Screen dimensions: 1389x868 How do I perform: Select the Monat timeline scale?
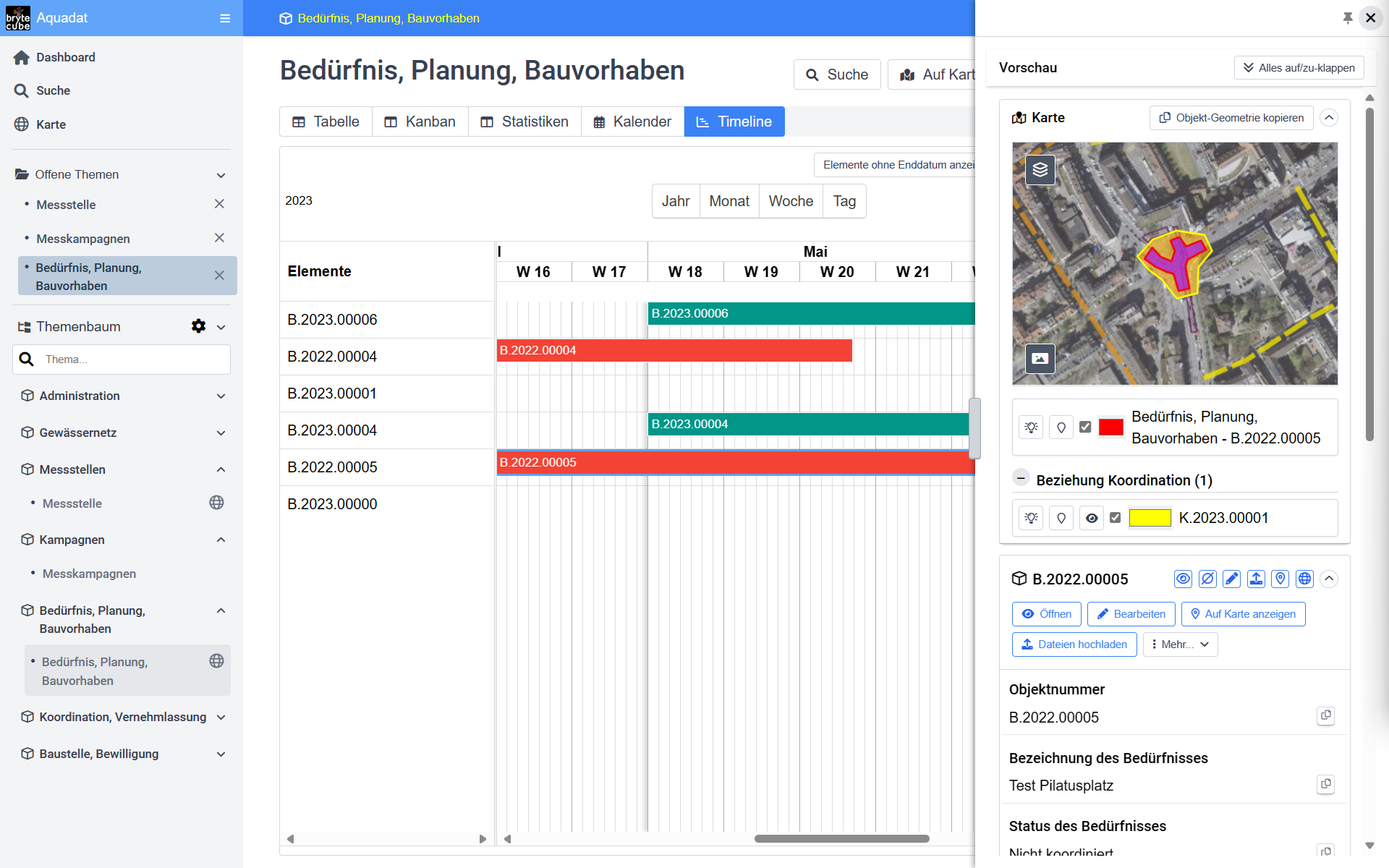point(729,201)
